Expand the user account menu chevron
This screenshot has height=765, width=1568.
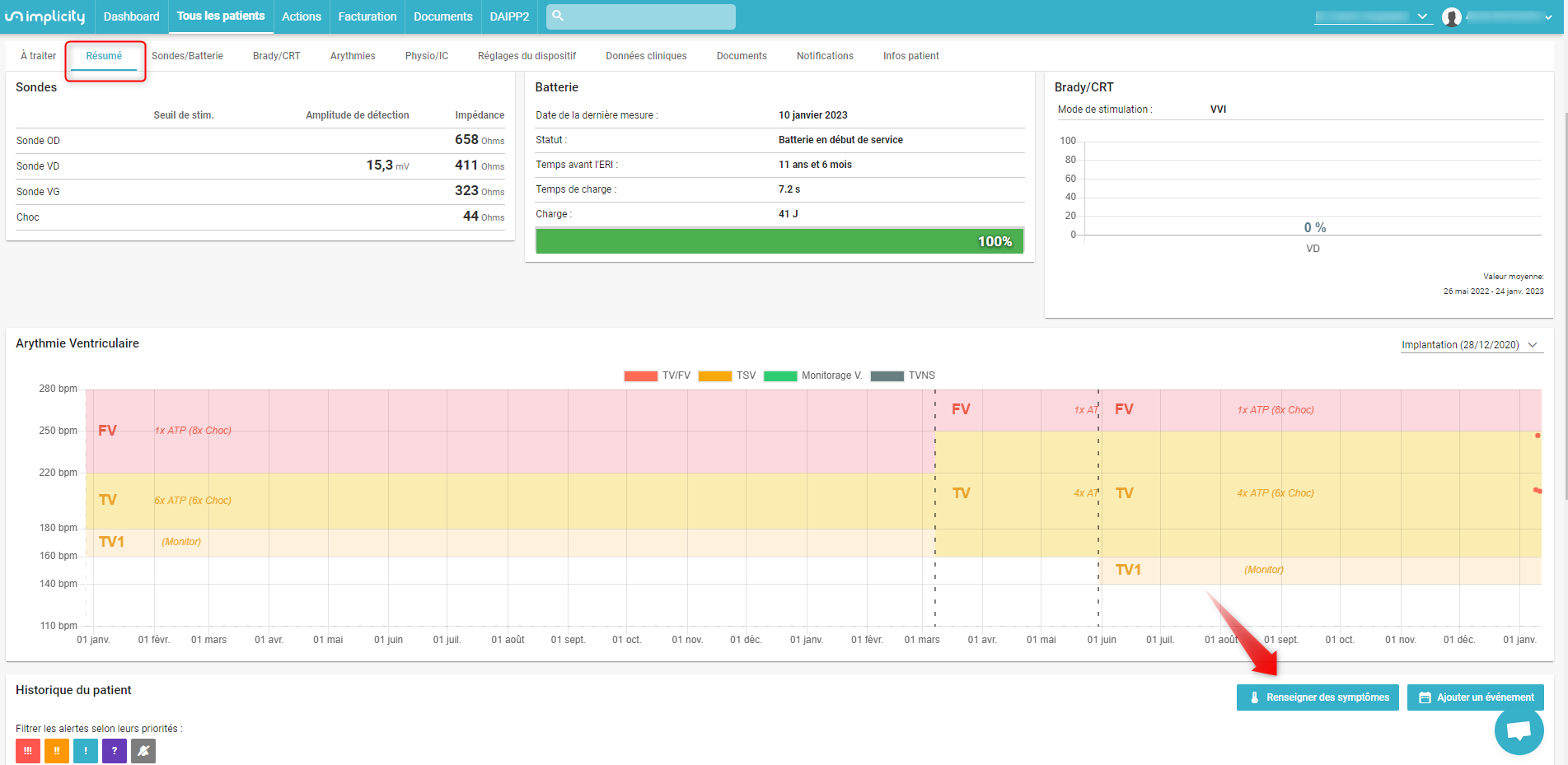coord(1549,17)
